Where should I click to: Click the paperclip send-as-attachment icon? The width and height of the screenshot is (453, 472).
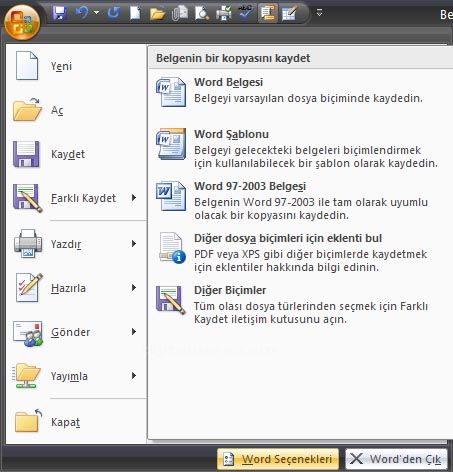pos(180,14)
